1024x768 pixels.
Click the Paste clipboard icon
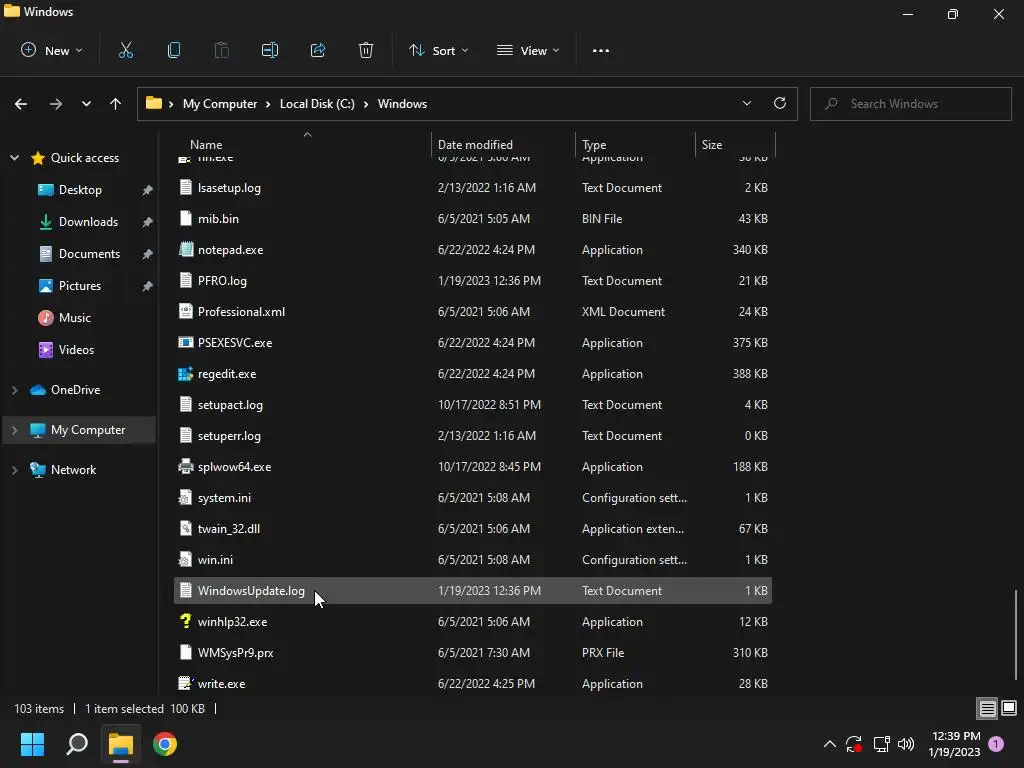[221, 50]
